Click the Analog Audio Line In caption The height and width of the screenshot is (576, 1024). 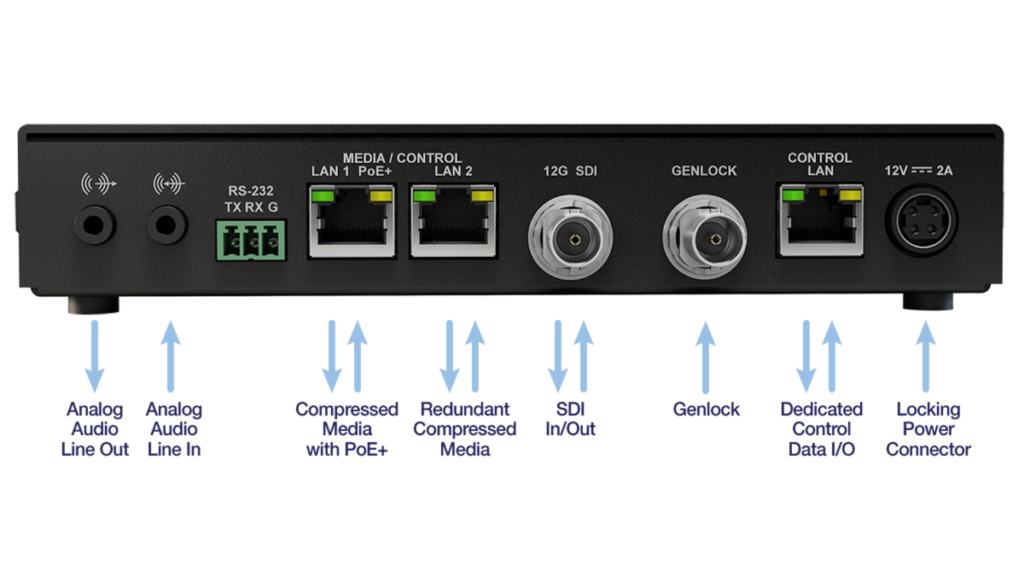174,429
